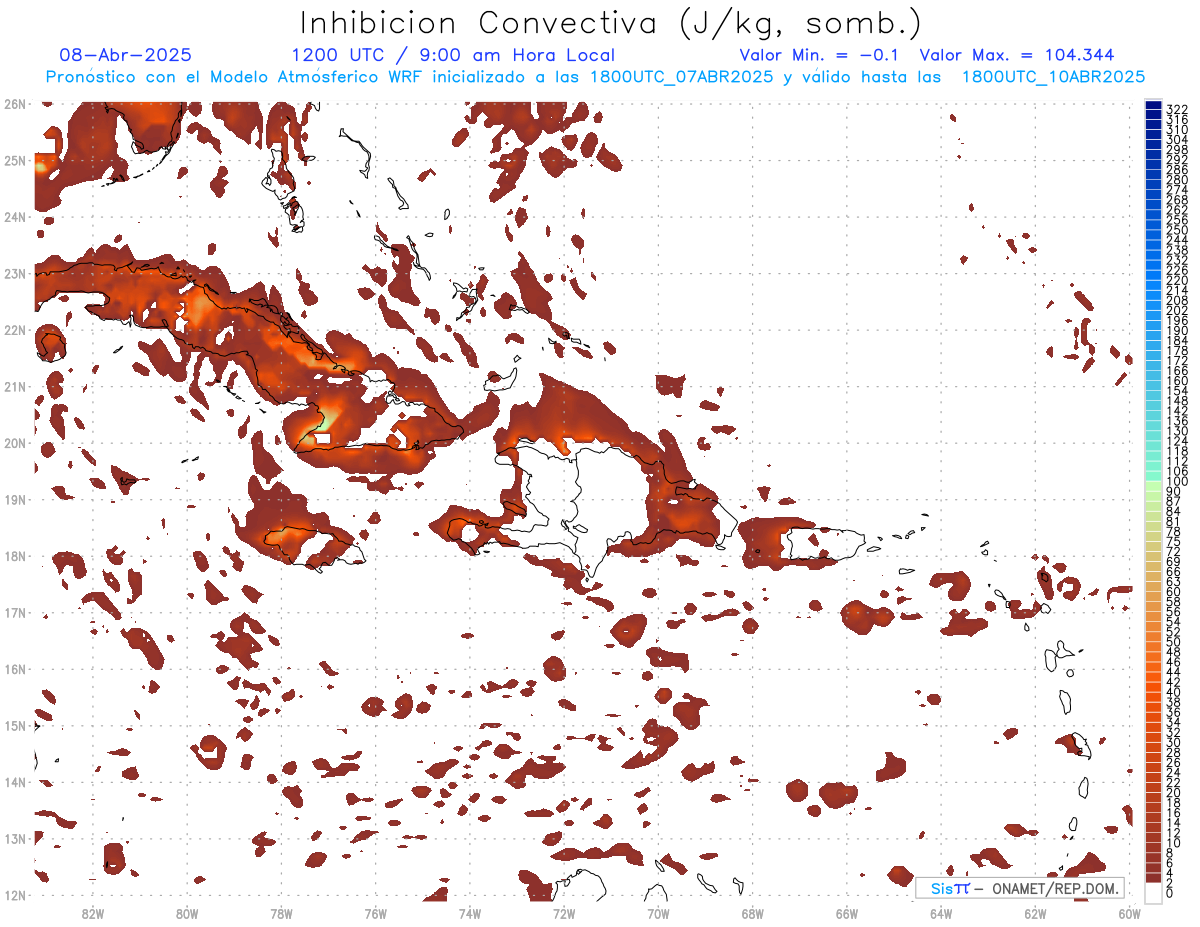Click the "78W" longitude label
Screen dimensions: 1200x927
[x=281, y=913]
